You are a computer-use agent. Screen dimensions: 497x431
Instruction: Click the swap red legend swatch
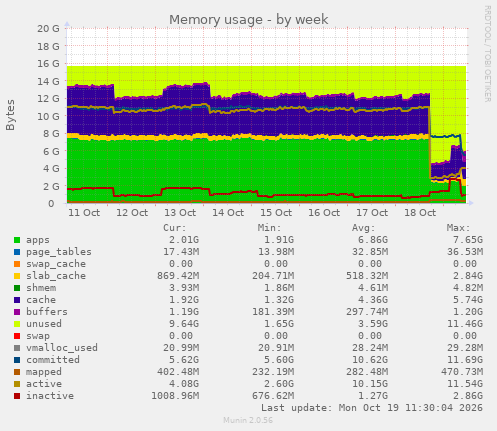click(17, 336)
